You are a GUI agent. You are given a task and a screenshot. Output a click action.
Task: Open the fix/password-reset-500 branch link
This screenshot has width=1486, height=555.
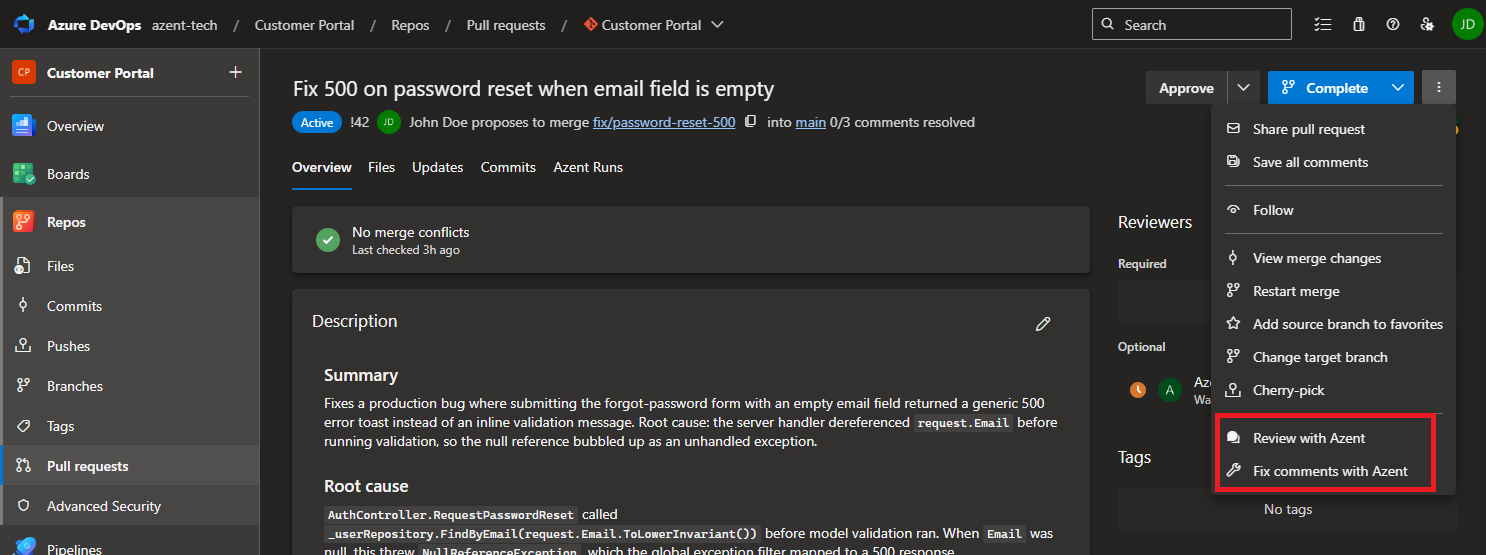coord(664,122)
